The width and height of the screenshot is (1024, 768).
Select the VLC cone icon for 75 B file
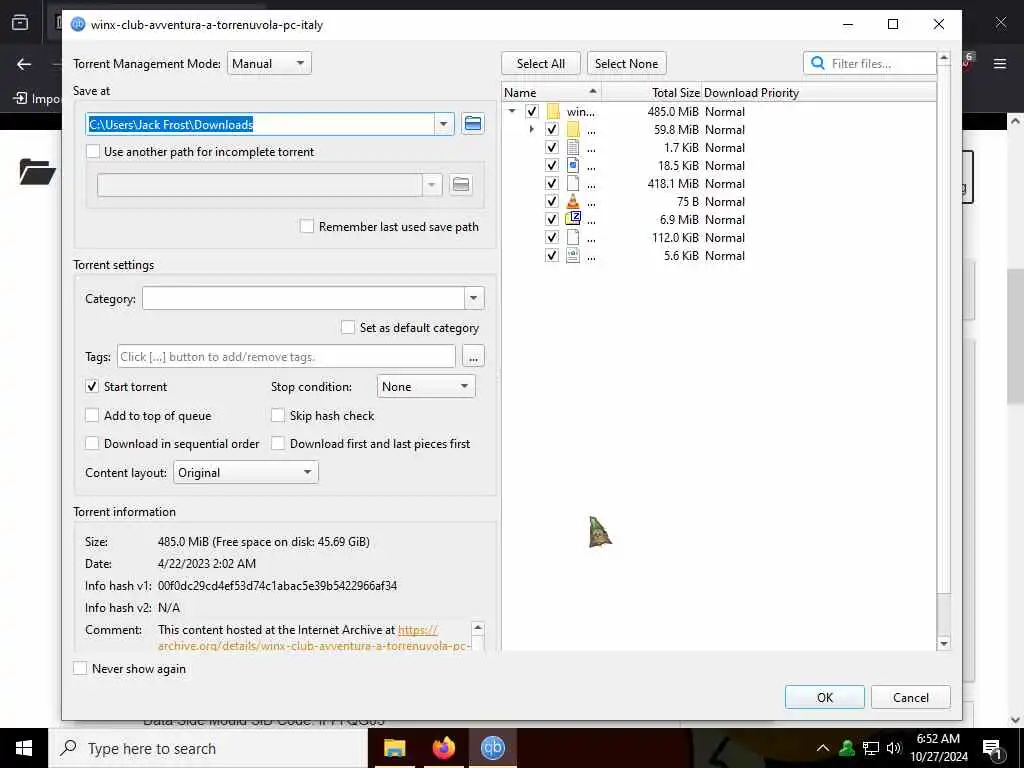573,201
